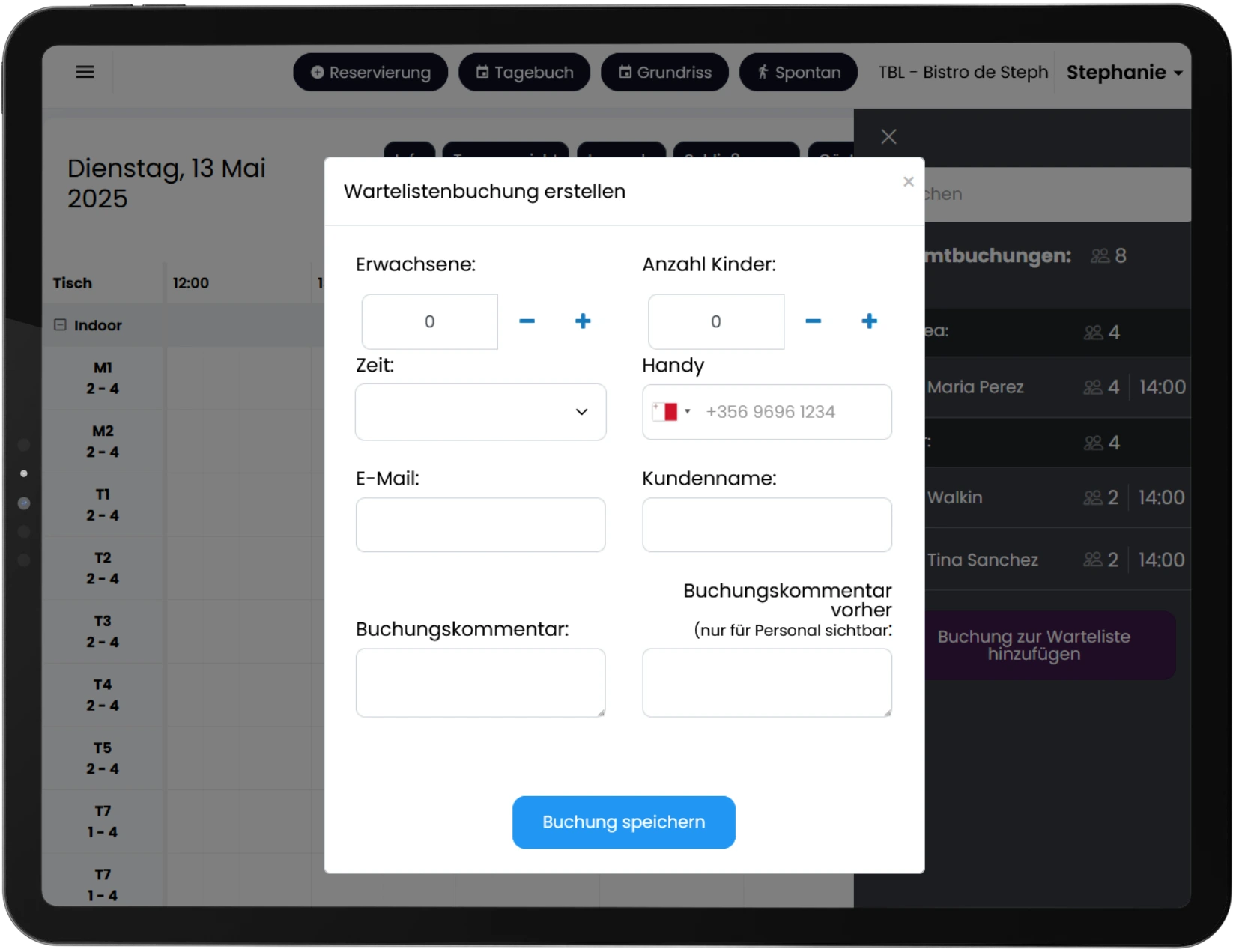The height and width of the screenshot is (952, 1239).
Task: Select table T2 row
Action: [103, 568]
